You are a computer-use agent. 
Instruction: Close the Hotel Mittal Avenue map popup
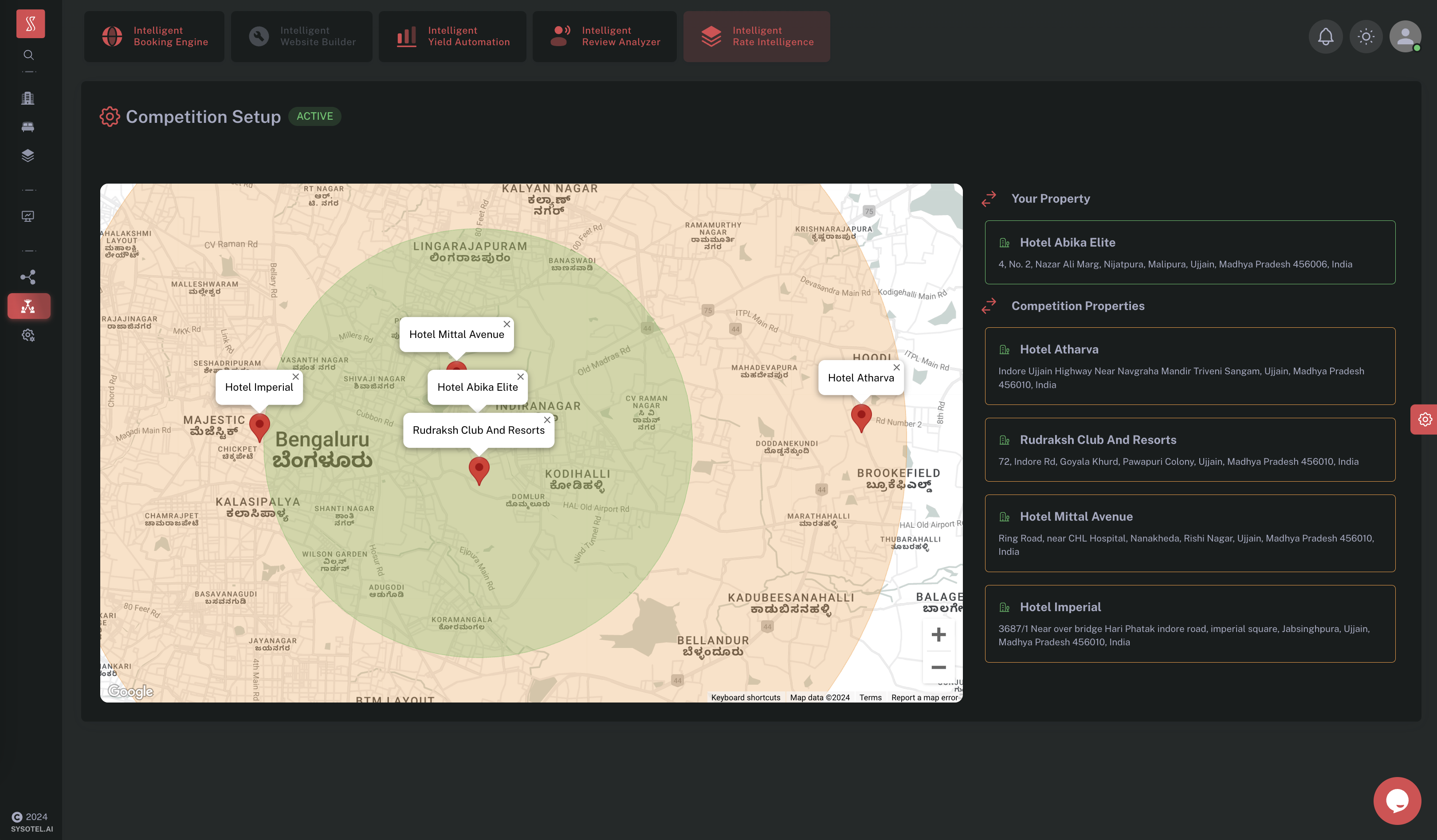(506, 324)
